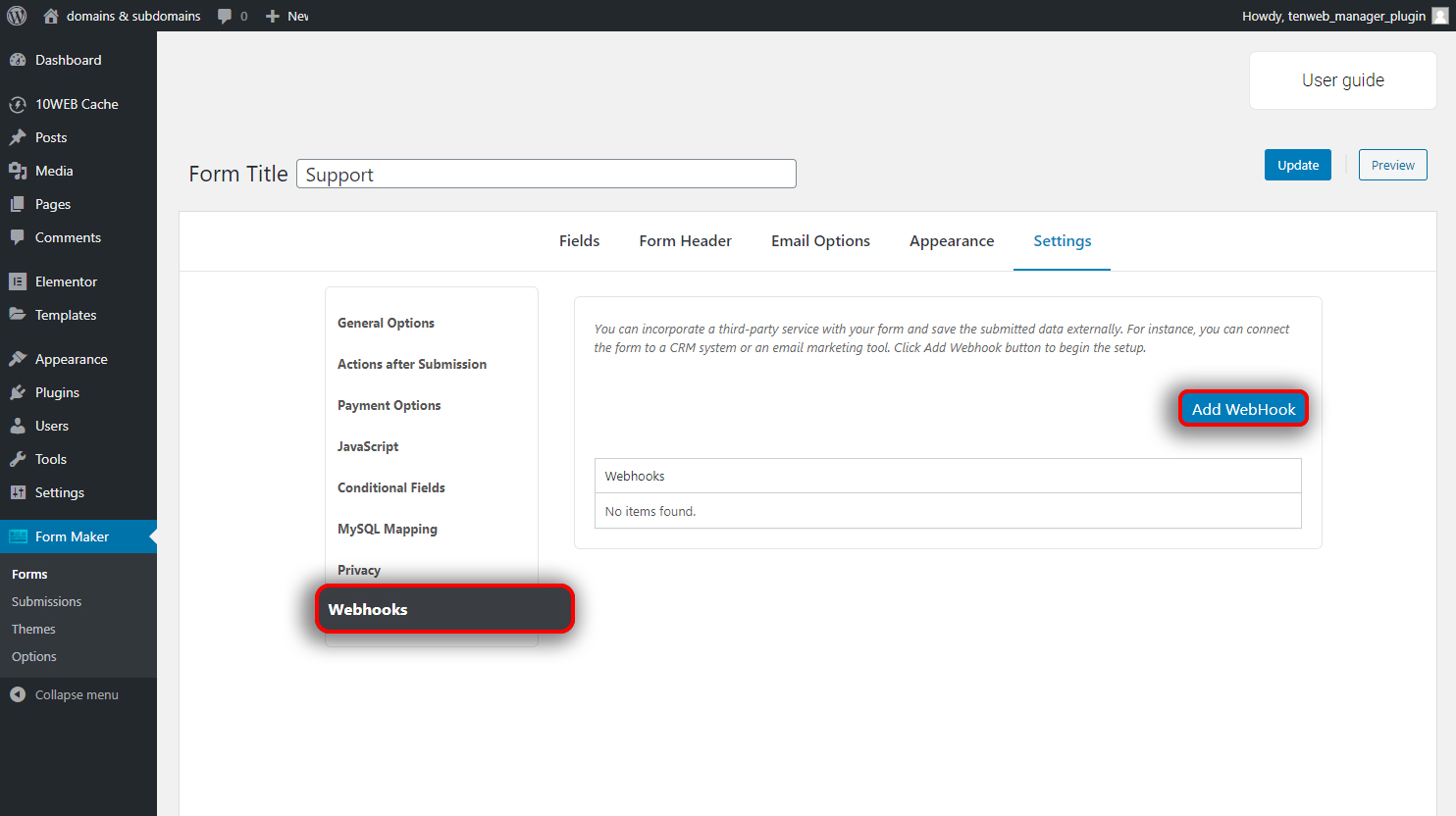1456x816 pixels.
Task: Click the Form Title input field
Action: click(x=546, y=174)
